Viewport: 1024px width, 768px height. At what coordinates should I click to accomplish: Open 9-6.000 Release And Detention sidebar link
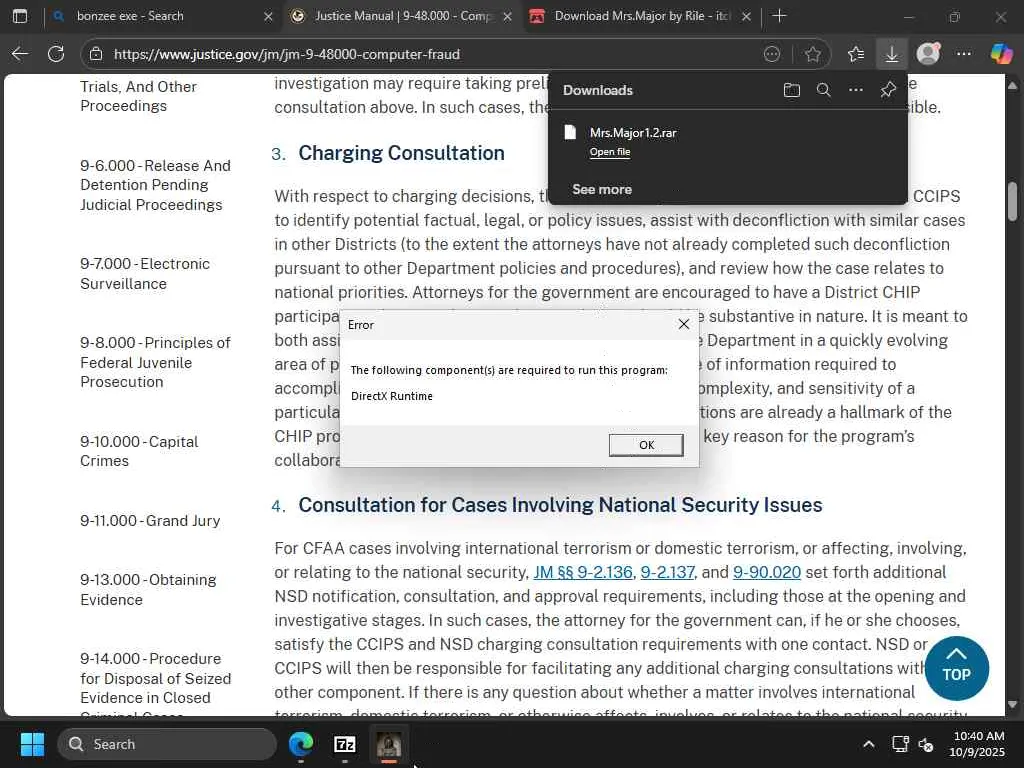155,185
